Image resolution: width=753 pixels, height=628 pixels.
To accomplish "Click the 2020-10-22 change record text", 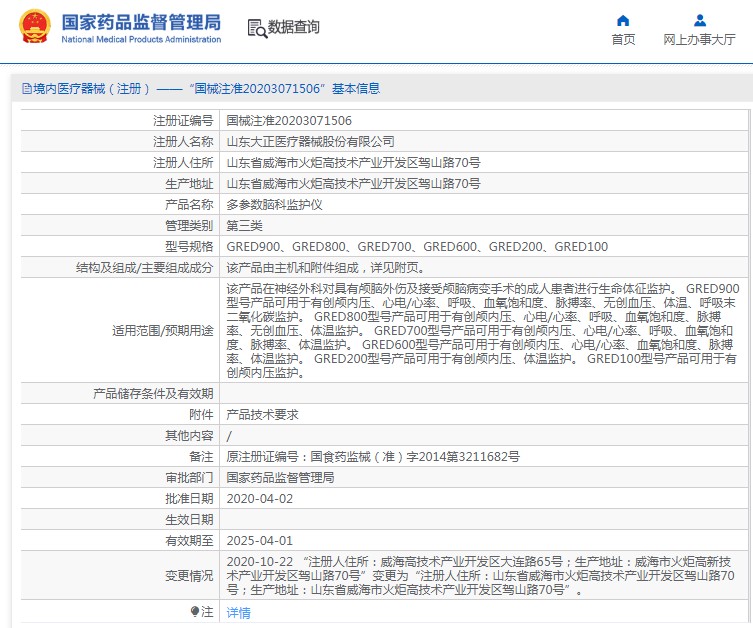I will pyautogui.click(x=480, y=575).
